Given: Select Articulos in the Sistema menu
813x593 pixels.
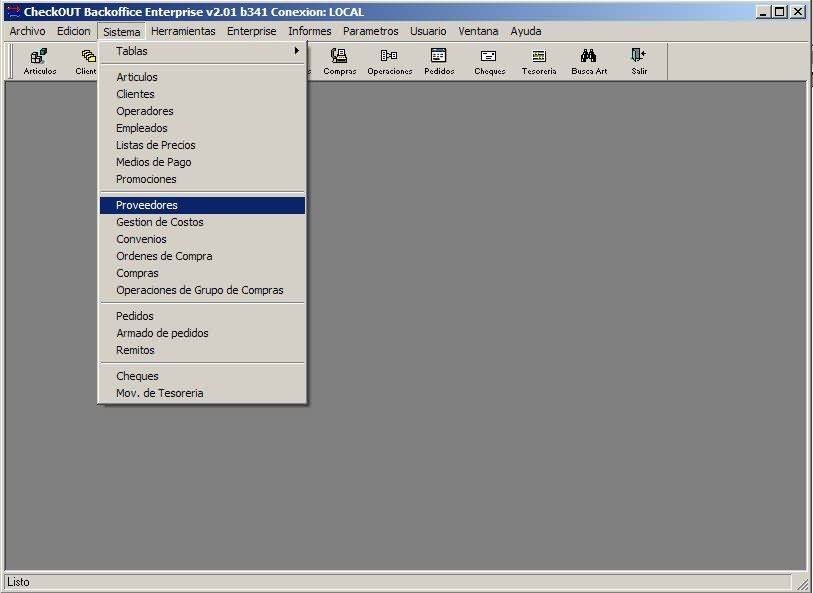Looking at the screenshot, I should [x=202, y=77].
